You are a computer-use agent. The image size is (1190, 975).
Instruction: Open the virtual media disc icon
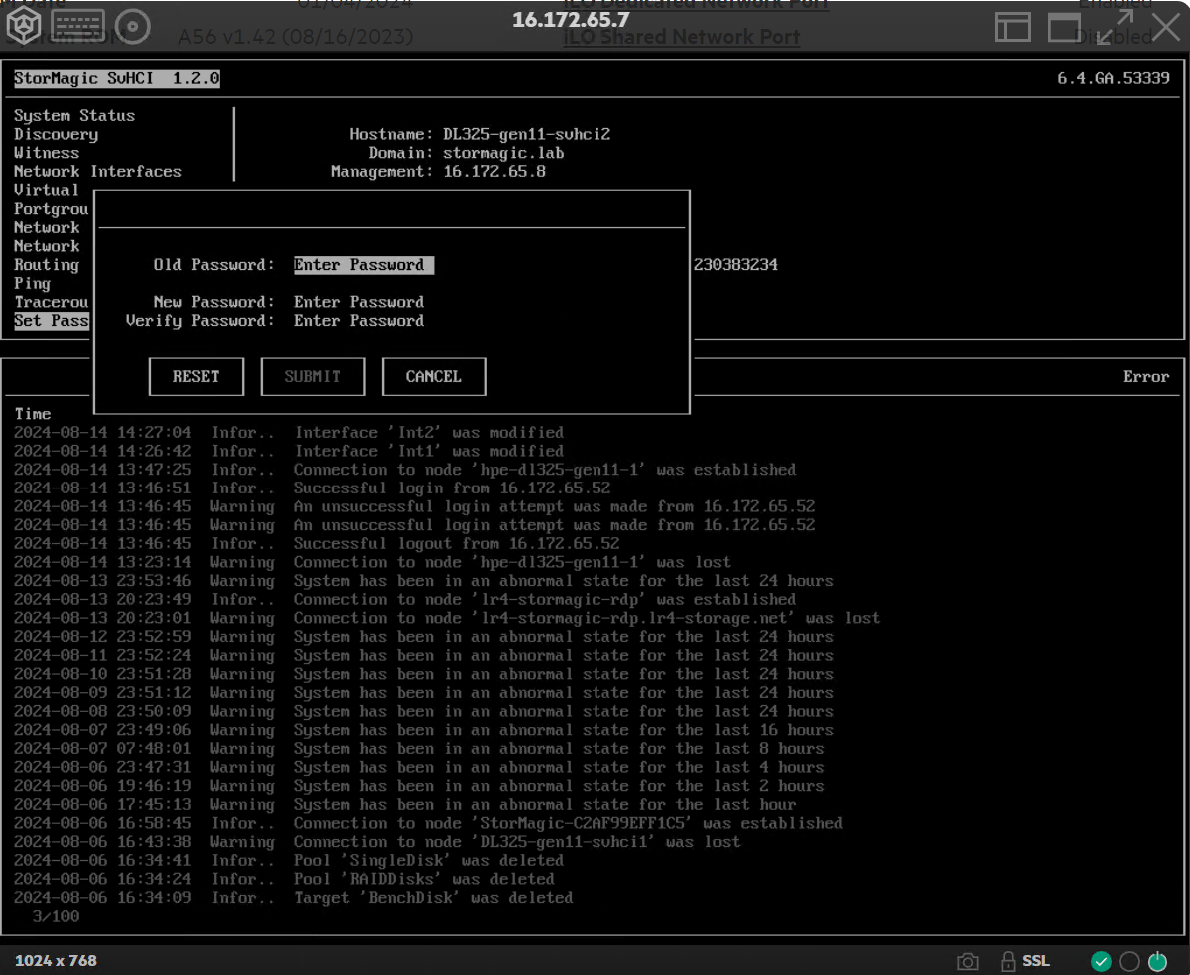(x=133, y=27)
